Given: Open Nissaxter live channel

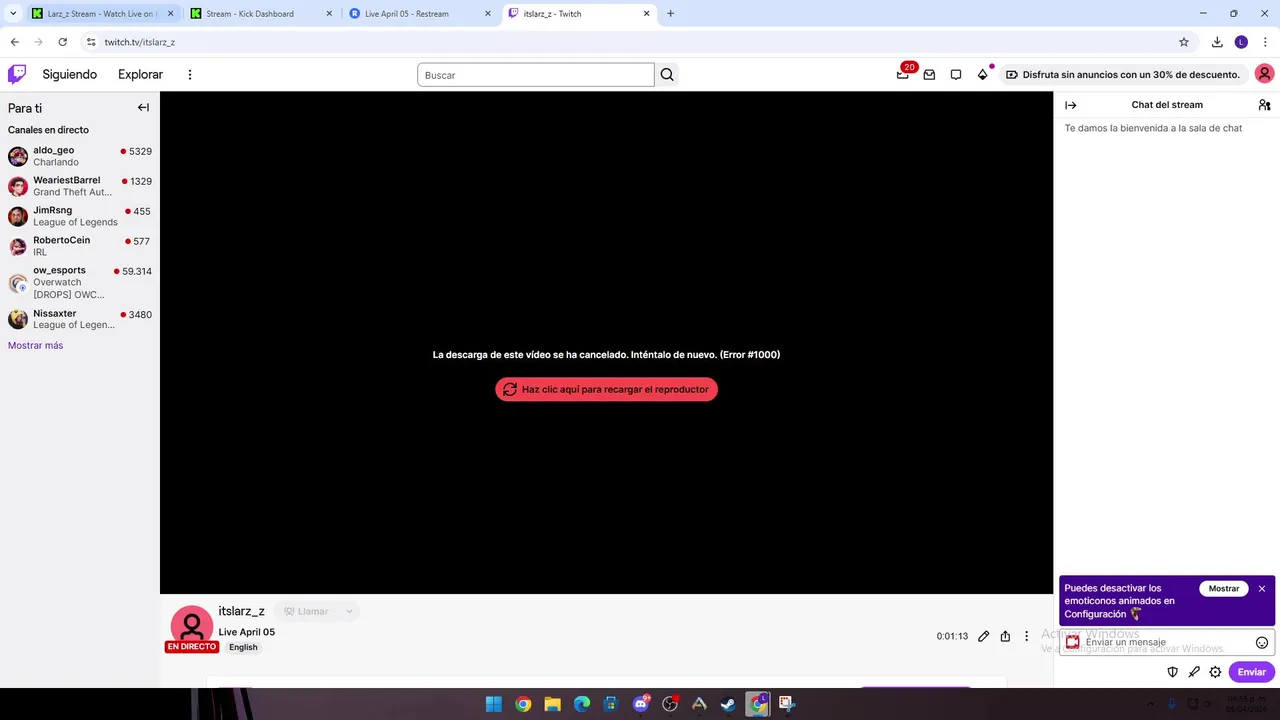Looking at the screenshot, I should point(80,319).
